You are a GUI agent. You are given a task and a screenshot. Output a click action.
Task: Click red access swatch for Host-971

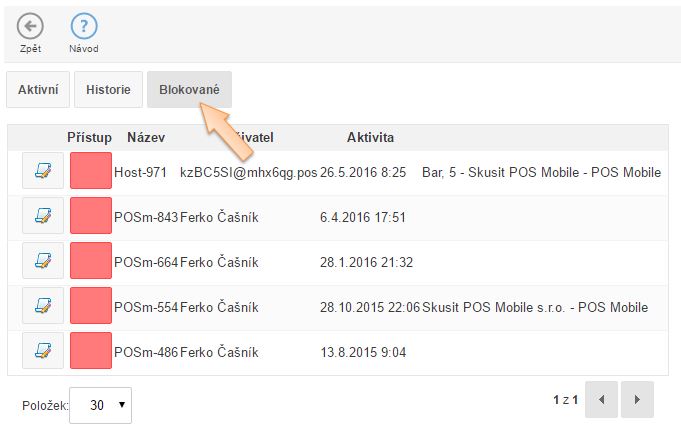pyautogui.click(x=91, y=172)
